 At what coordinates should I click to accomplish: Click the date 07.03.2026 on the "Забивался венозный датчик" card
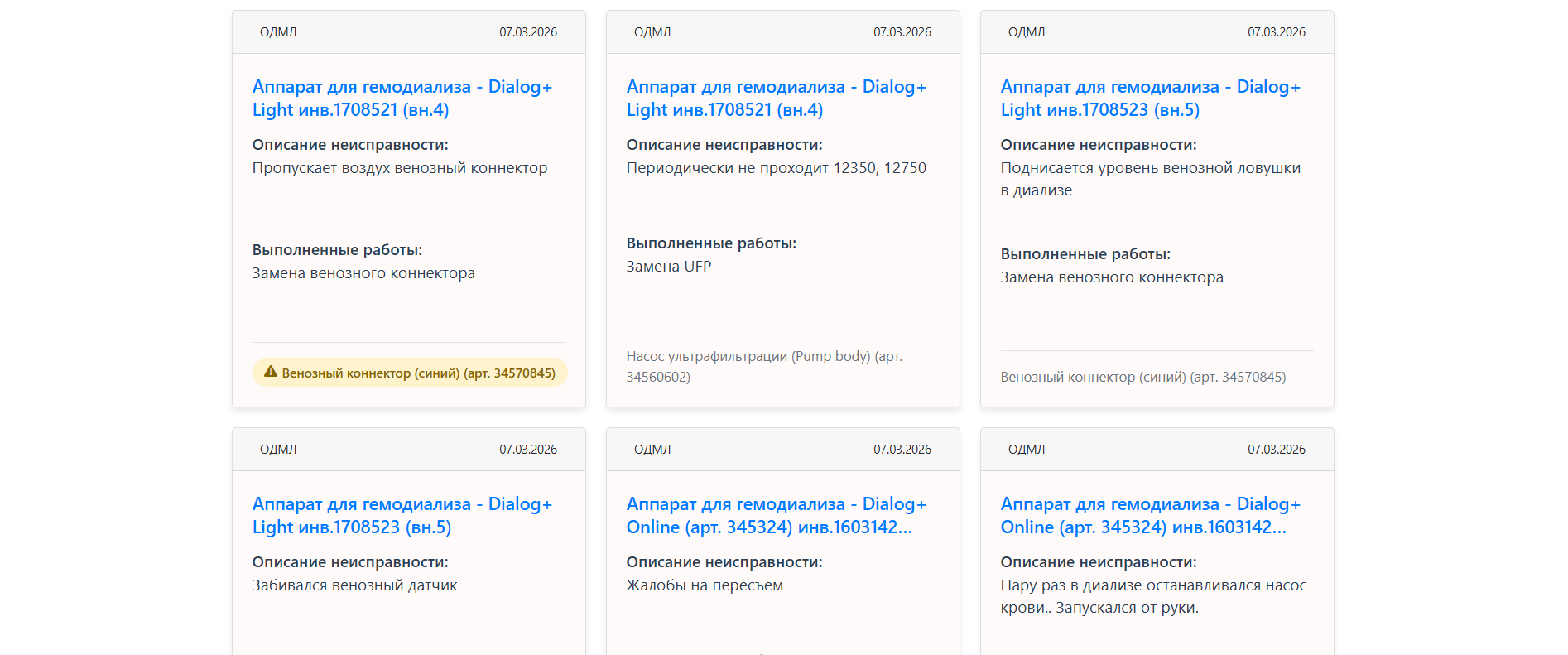(528, 450)
